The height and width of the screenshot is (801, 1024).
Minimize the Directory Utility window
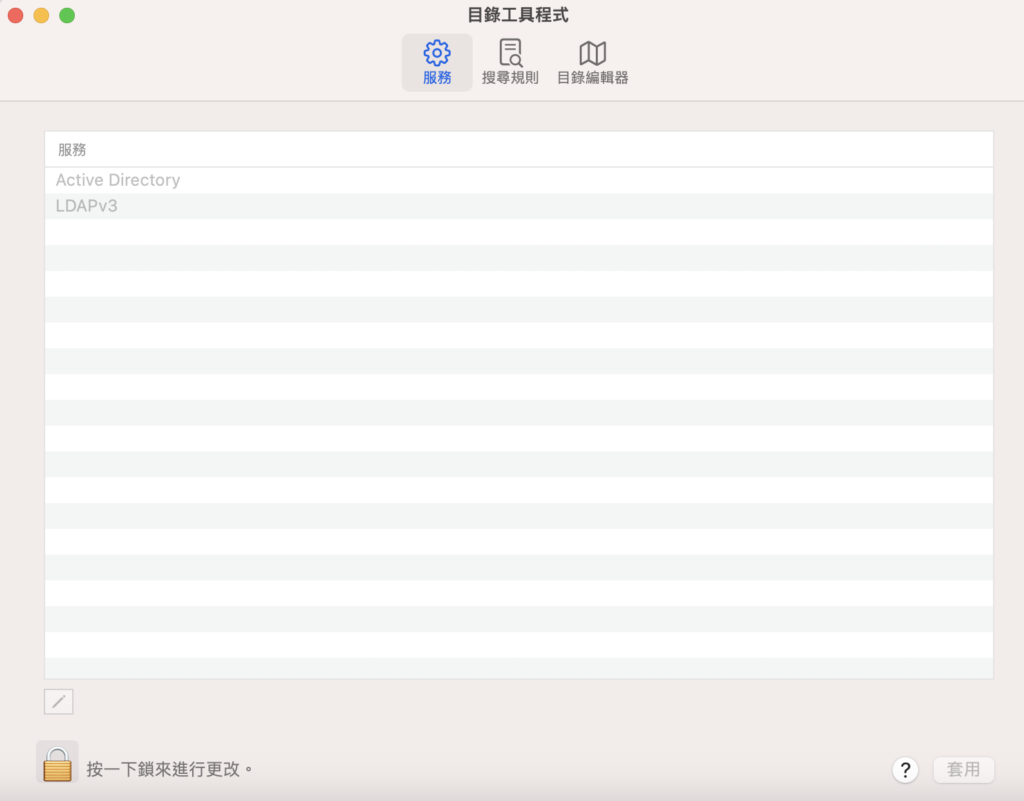41,16
